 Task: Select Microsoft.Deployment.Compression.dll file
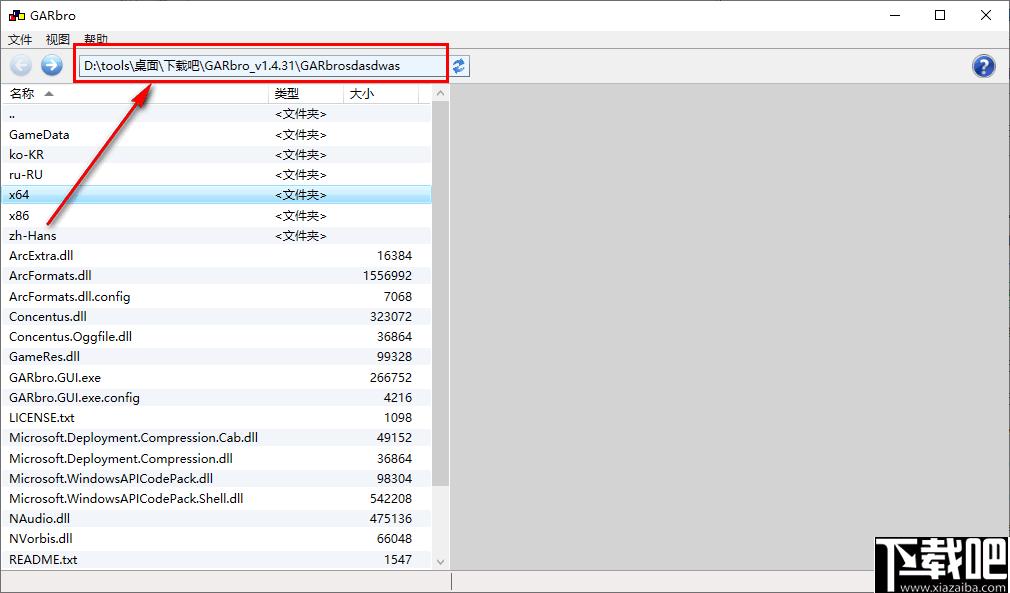215,458
